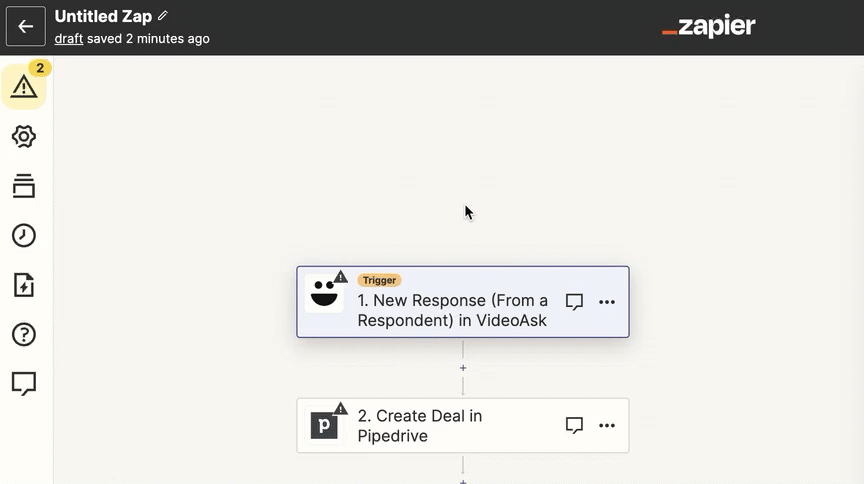Rename zap via pencil edit icon
The height and width of the screenshot is (484, 864).
tap(163, 15)
